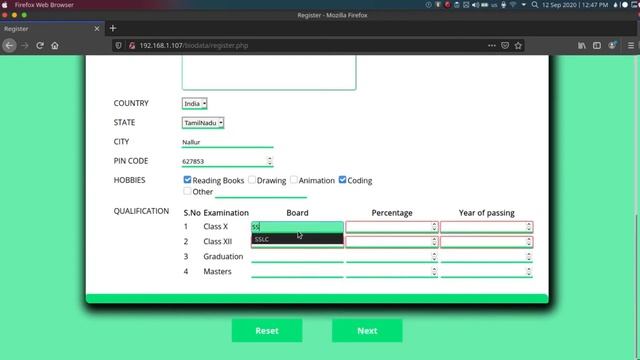Open the Firefox Web Browser menu
Screen dimensions: 640x360
click(44, 5)
